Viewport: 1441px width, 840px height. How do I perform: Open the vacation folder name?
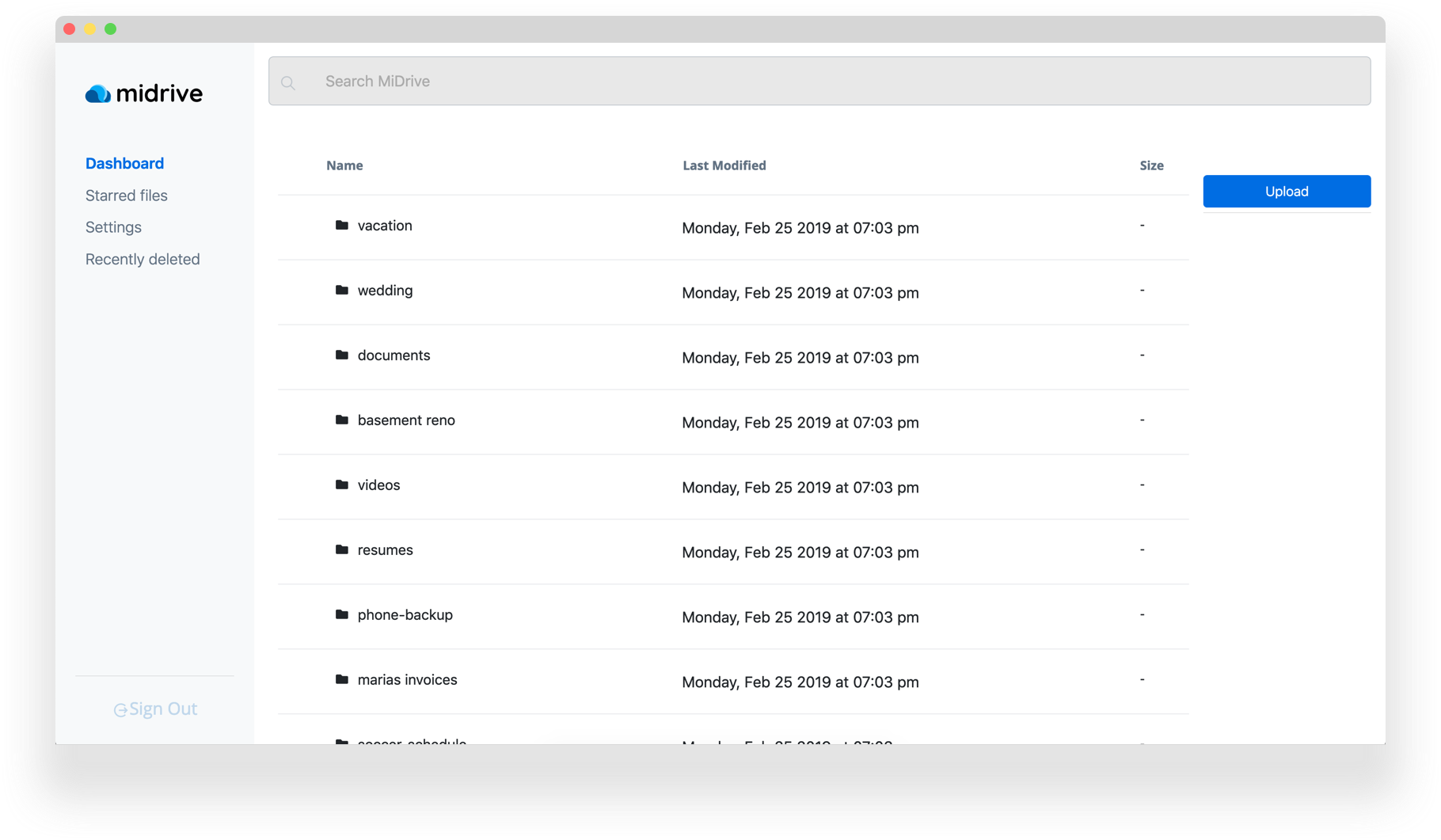point(385,226)
